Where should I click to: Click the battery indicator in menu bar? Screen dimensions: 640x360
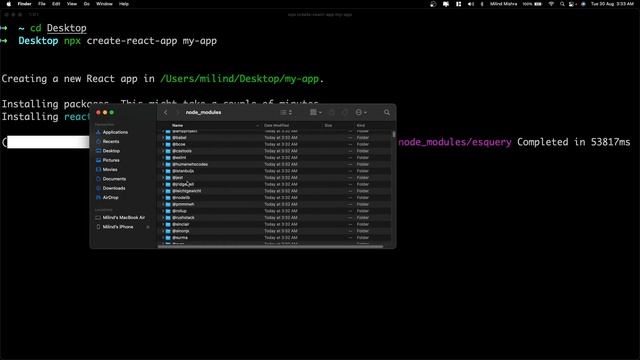tap(532, 4)
